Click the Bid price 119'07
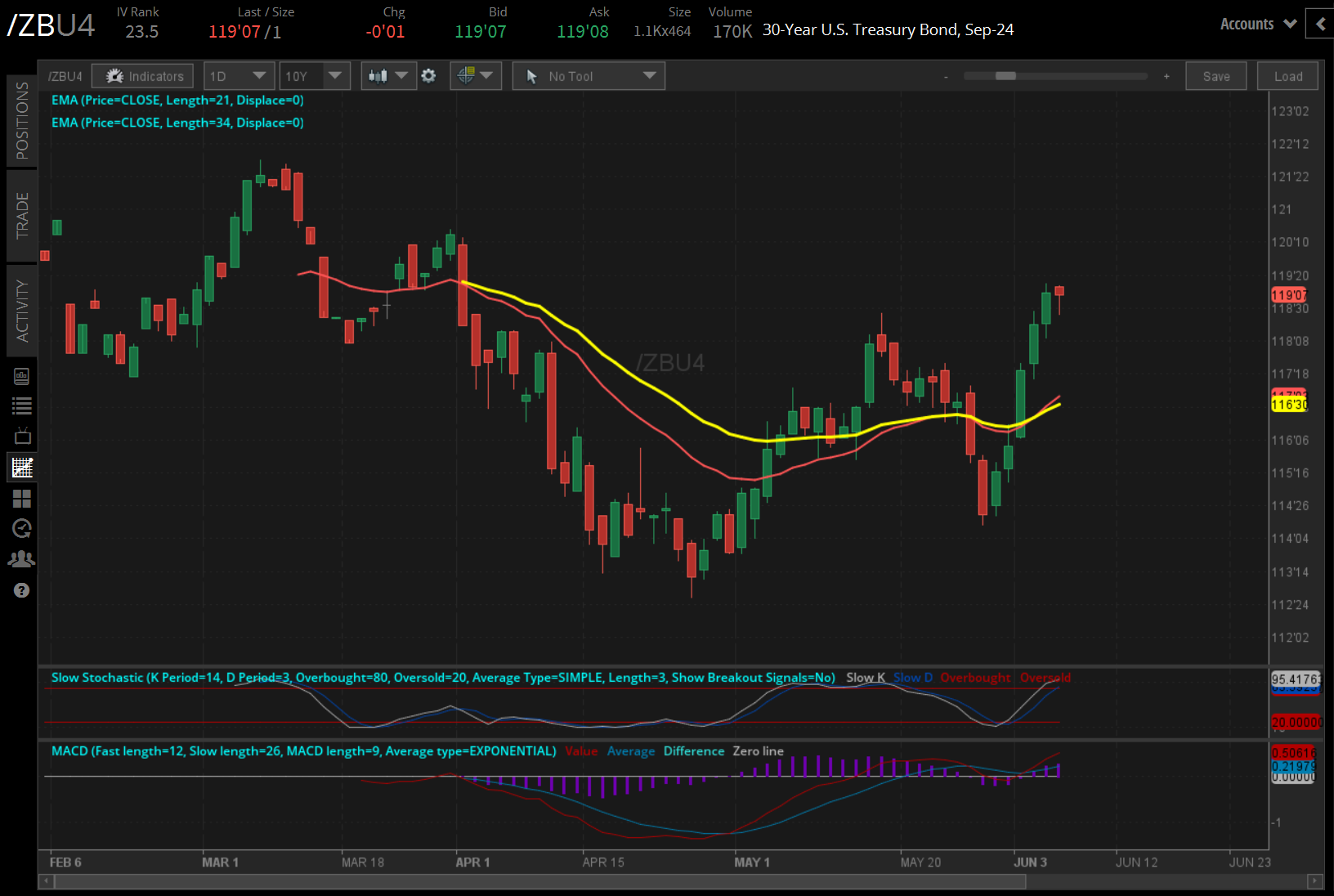Image resolution: width=1334 pixels, height=896 pixels. click(x=481, y=32)
